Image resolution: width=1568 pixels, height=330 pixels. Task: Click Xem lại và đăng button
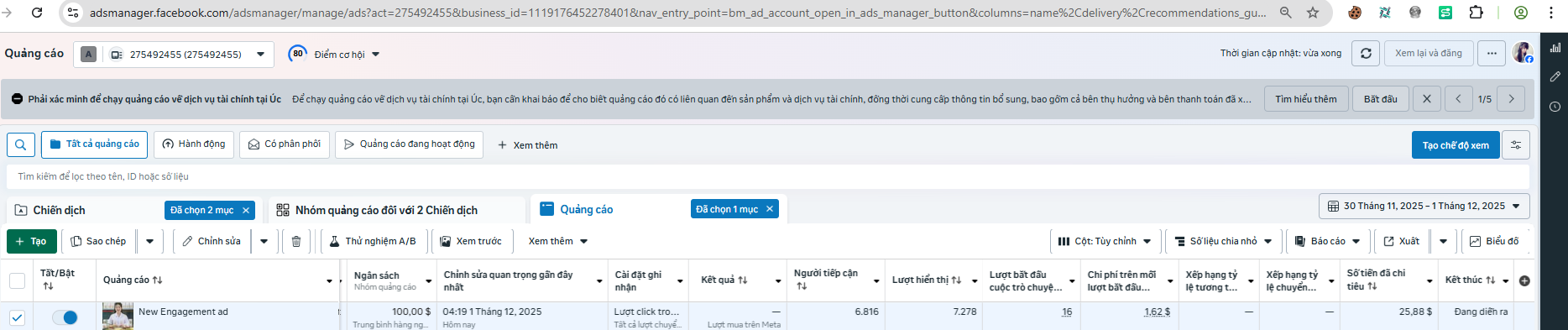coord(1429,53)
